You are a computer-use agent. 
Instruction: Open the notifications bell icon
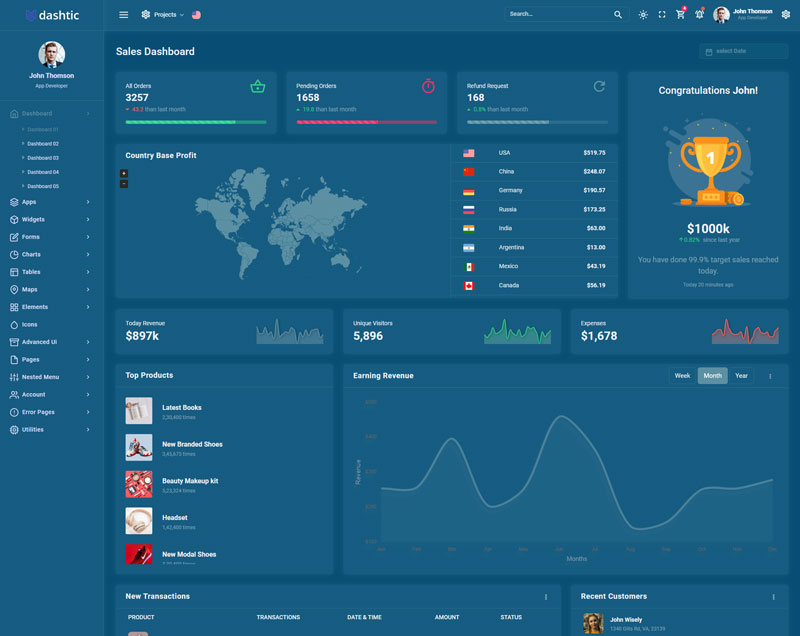(x=699, y=15)
